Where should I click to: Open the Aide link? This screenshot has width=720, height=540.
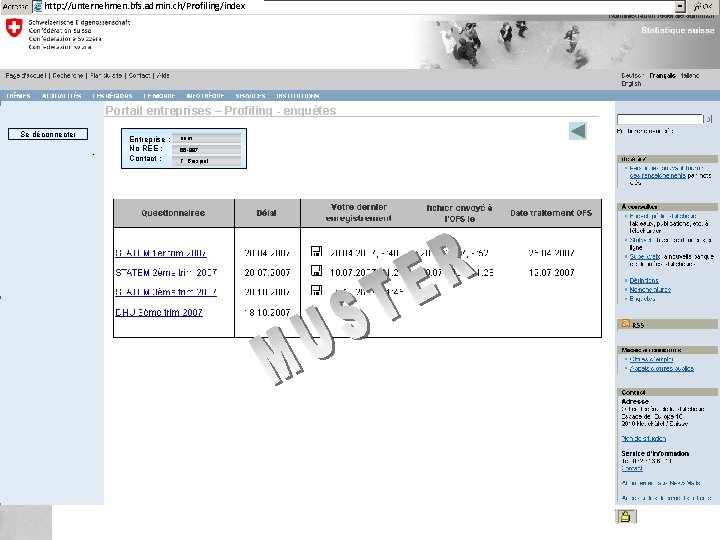tap(163, 75)
